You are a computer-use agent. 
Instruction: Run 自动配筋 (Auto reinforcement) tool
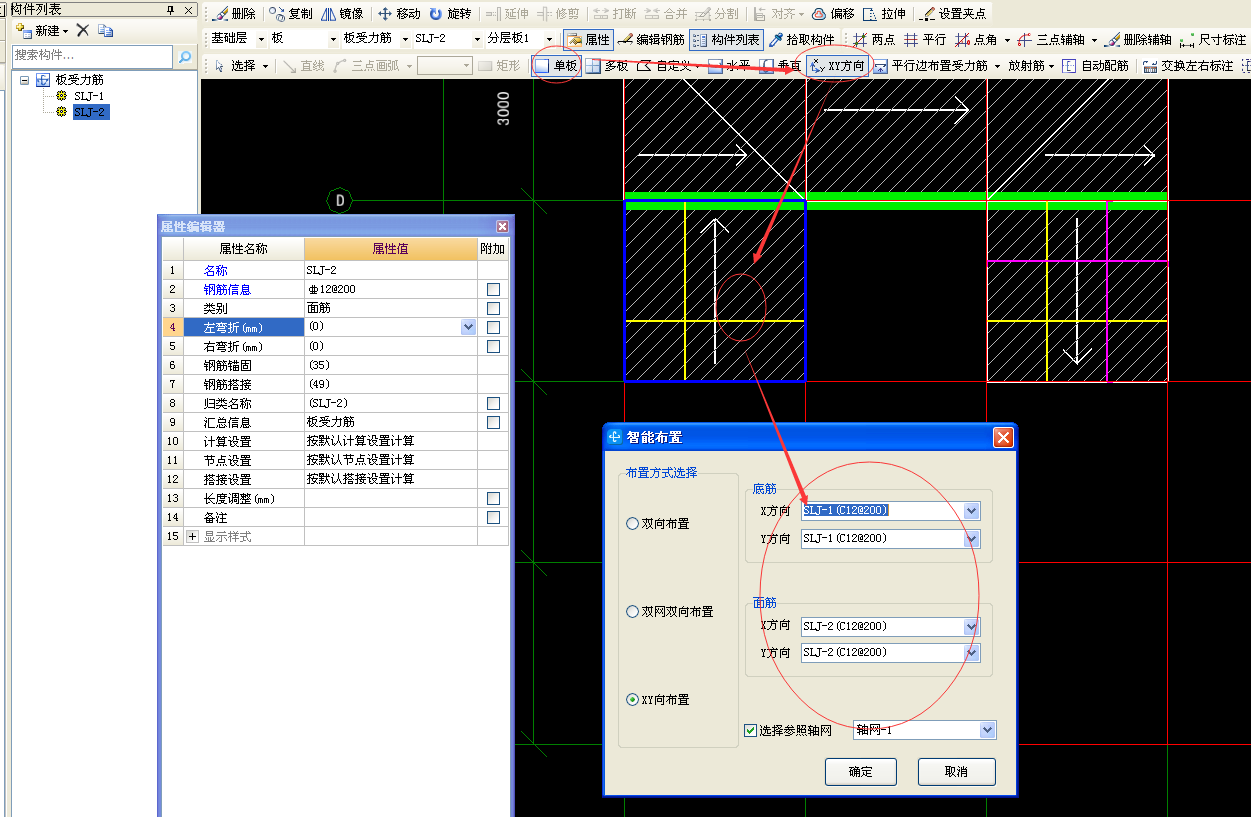(x=1095, y=66)
